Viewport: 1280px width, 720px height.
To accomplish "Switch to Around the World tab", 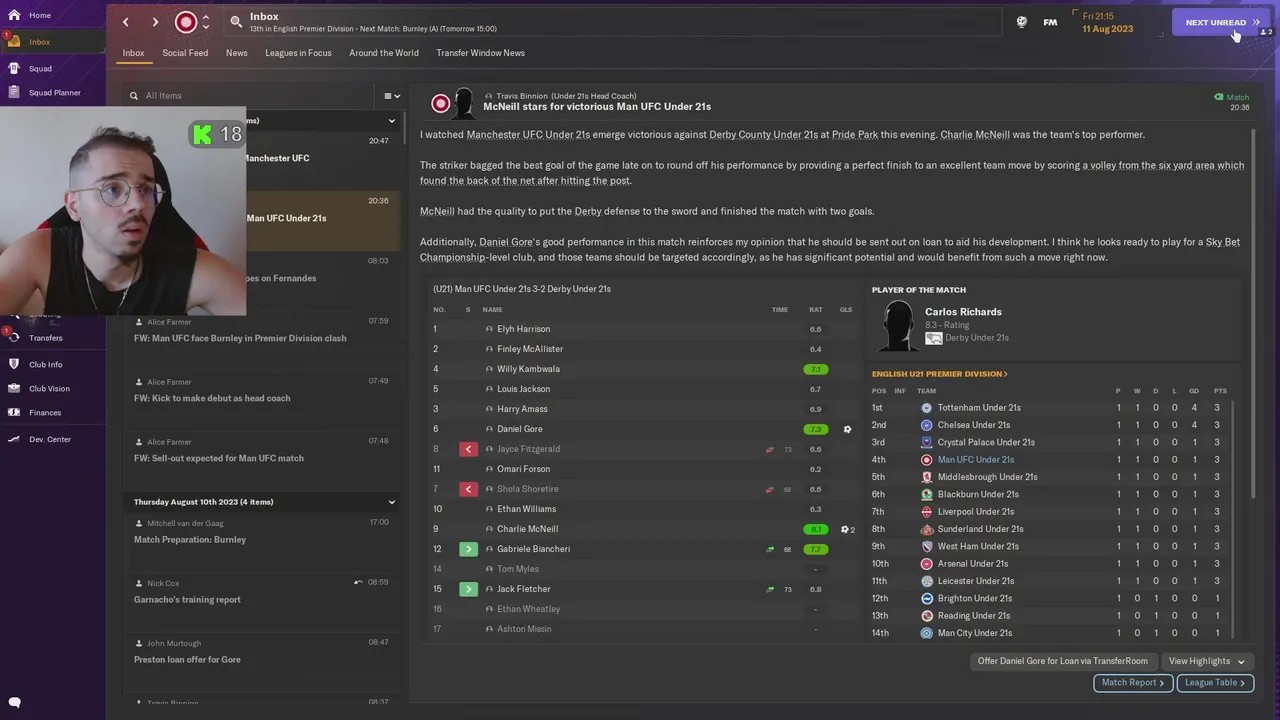I will [384, 53].
